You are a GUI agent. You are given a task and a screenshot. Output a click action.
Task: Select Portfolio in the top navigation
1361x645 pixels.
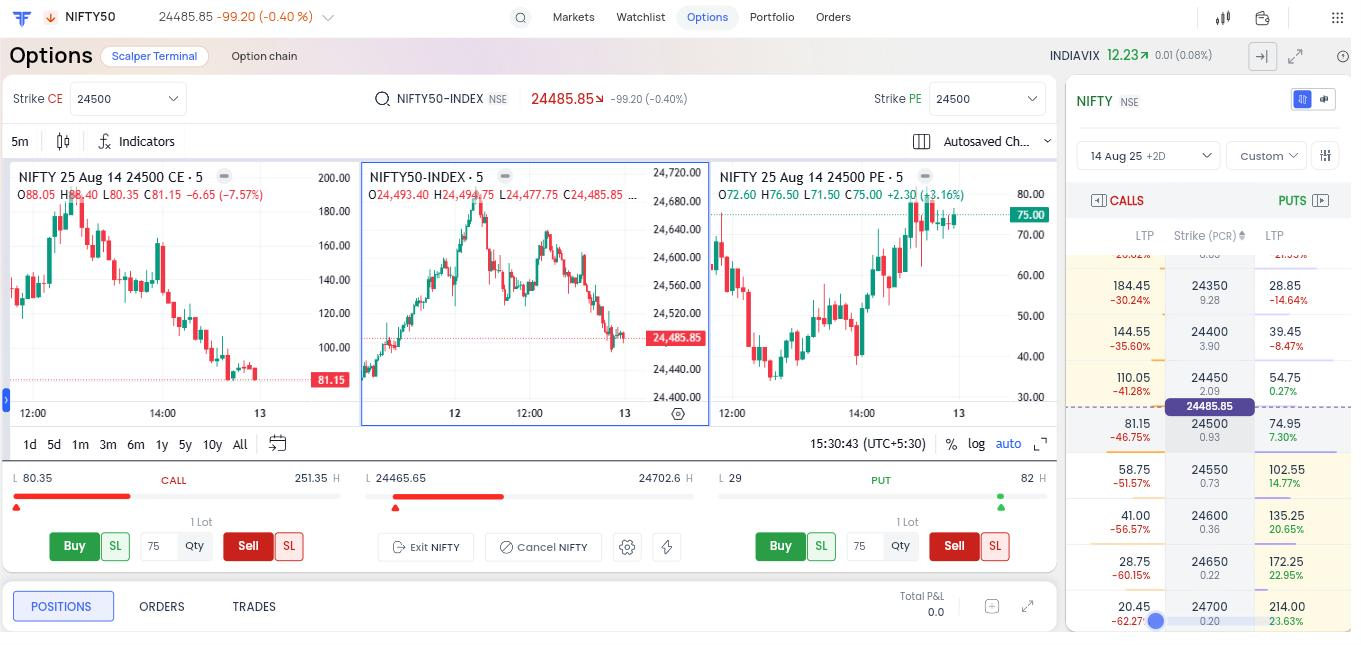(772, 17)
